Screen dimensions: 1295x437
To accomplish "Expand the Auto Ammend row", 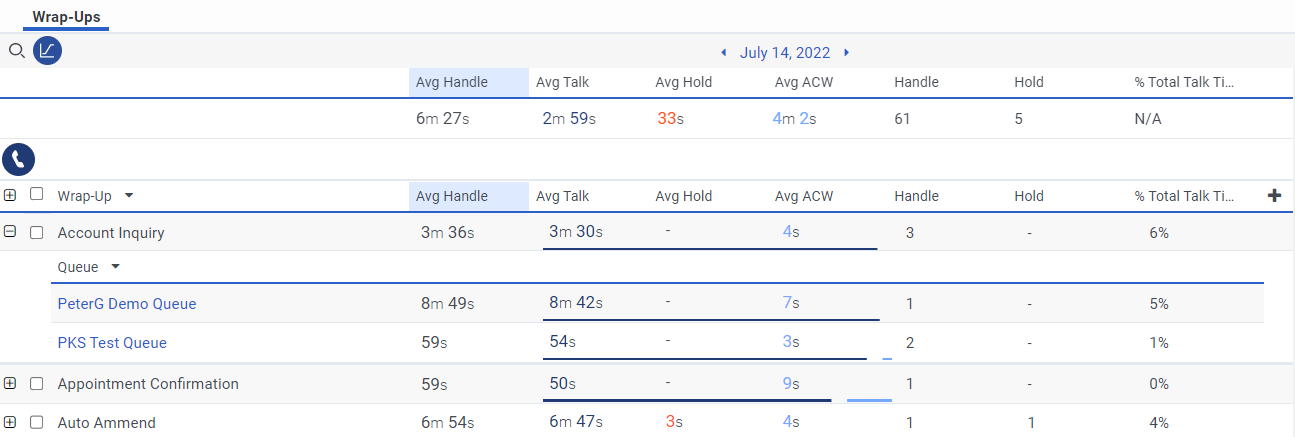I will [10, 422].
